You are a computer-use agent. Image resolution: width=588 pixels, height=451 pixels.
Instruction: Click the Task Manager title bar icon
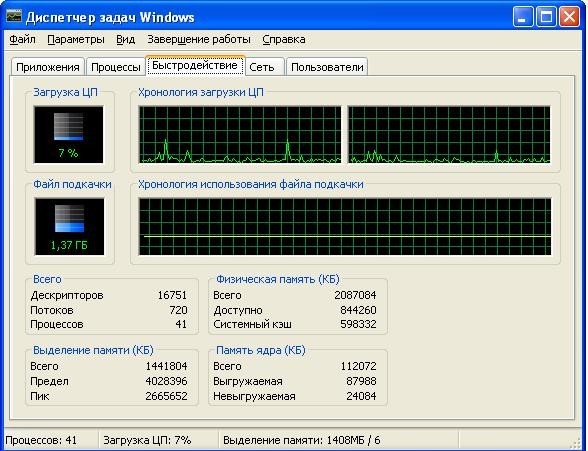14,16
